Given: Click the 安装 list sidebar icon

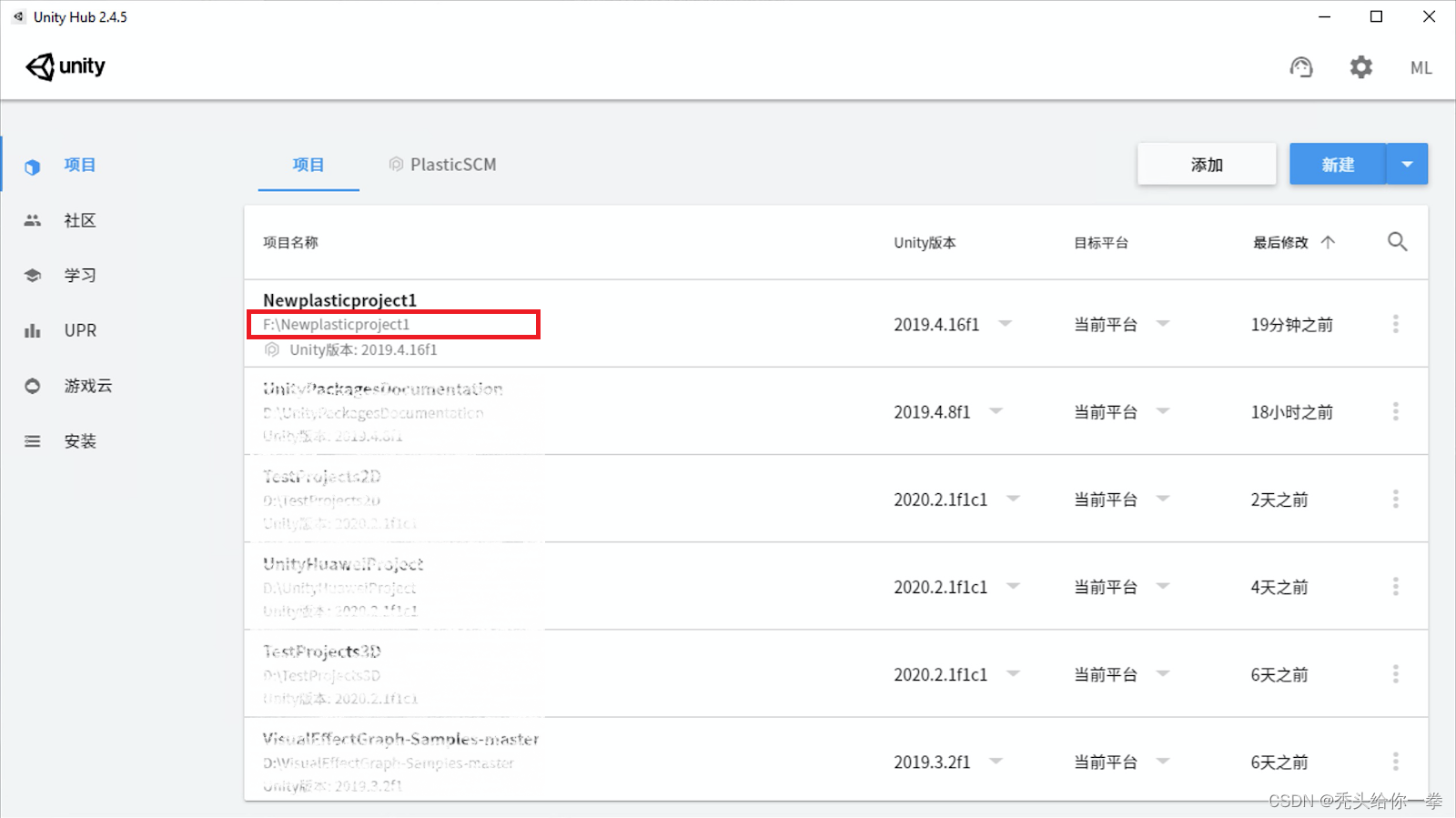Looking at the screenshot, I should click(33, 441).
